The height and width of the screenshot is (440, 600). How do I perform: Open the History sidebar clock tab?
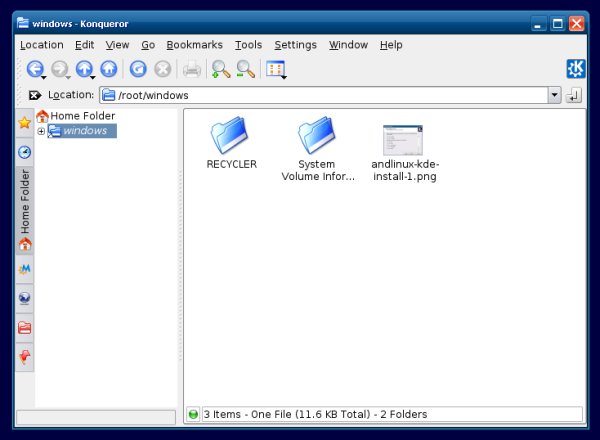coord(25,152)
